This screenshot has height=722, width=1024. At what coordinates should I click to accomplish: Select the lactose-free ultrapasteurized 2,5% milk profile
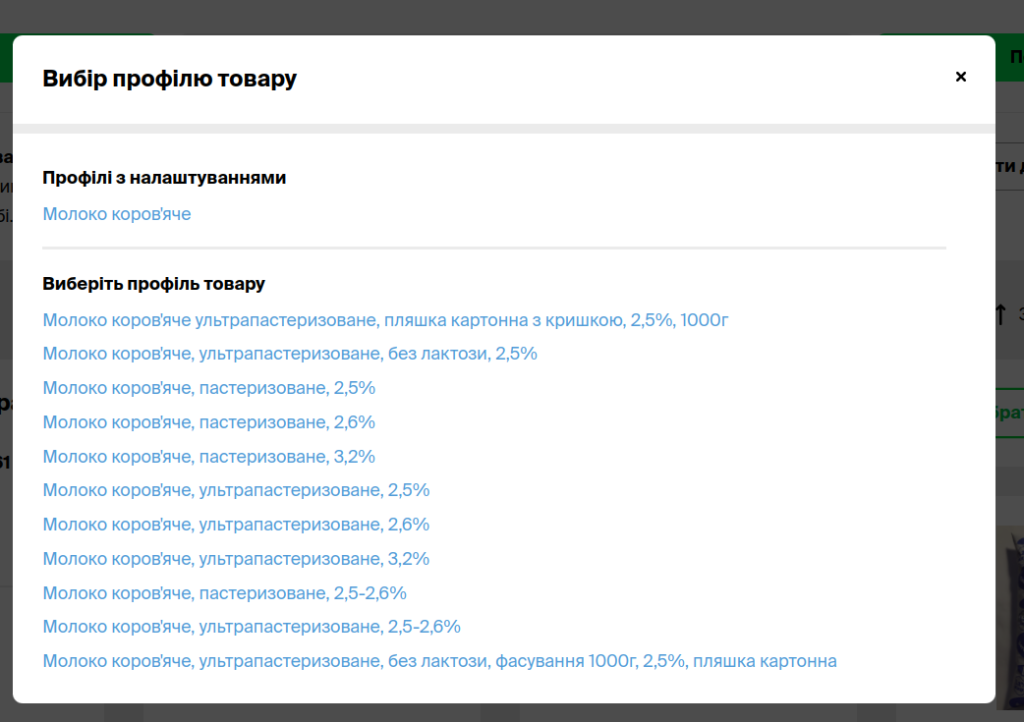tap(290, 353)
